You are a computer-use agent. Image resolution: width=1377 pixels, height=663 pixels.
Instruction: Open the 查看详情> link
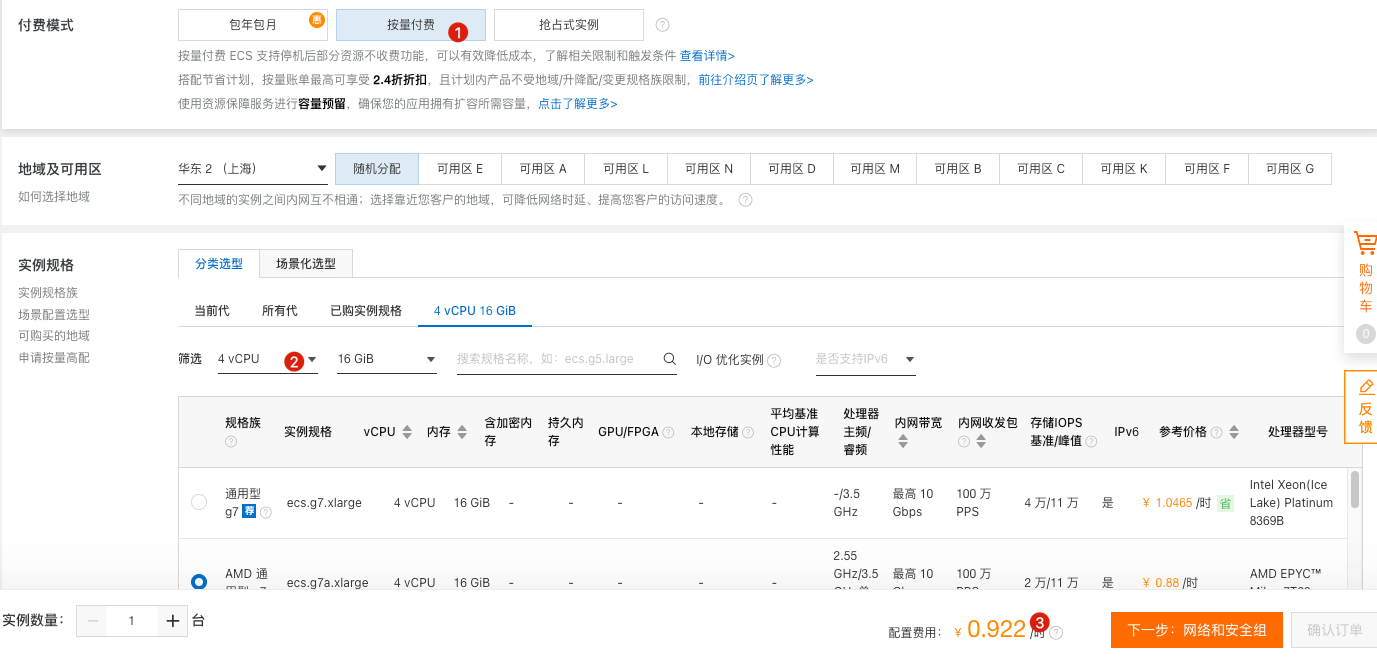pyautogui.click(x=707, y=56)
